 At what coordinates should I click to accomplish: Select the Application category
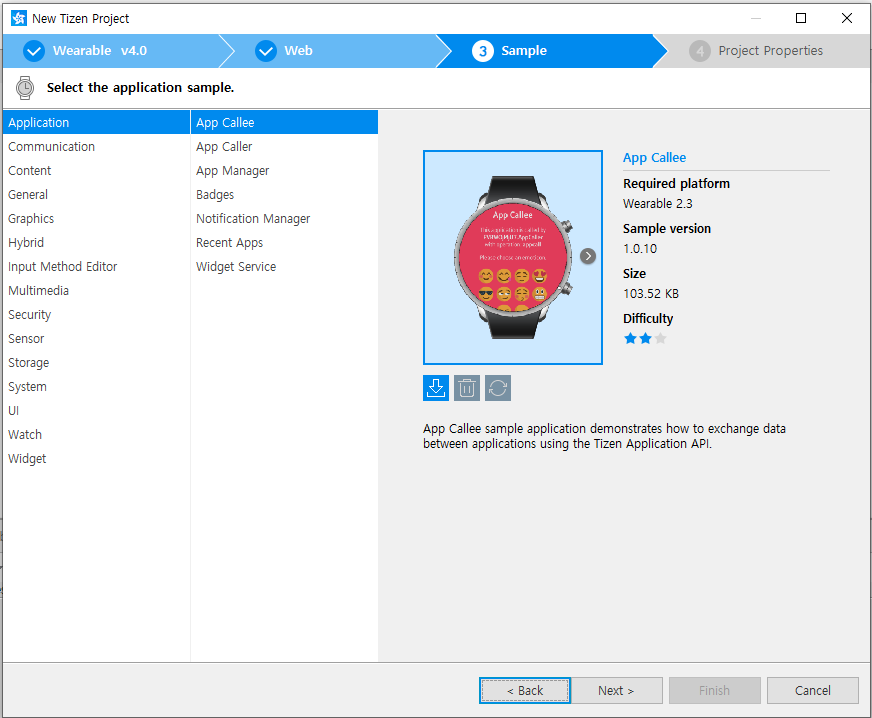tap(96, 122)
